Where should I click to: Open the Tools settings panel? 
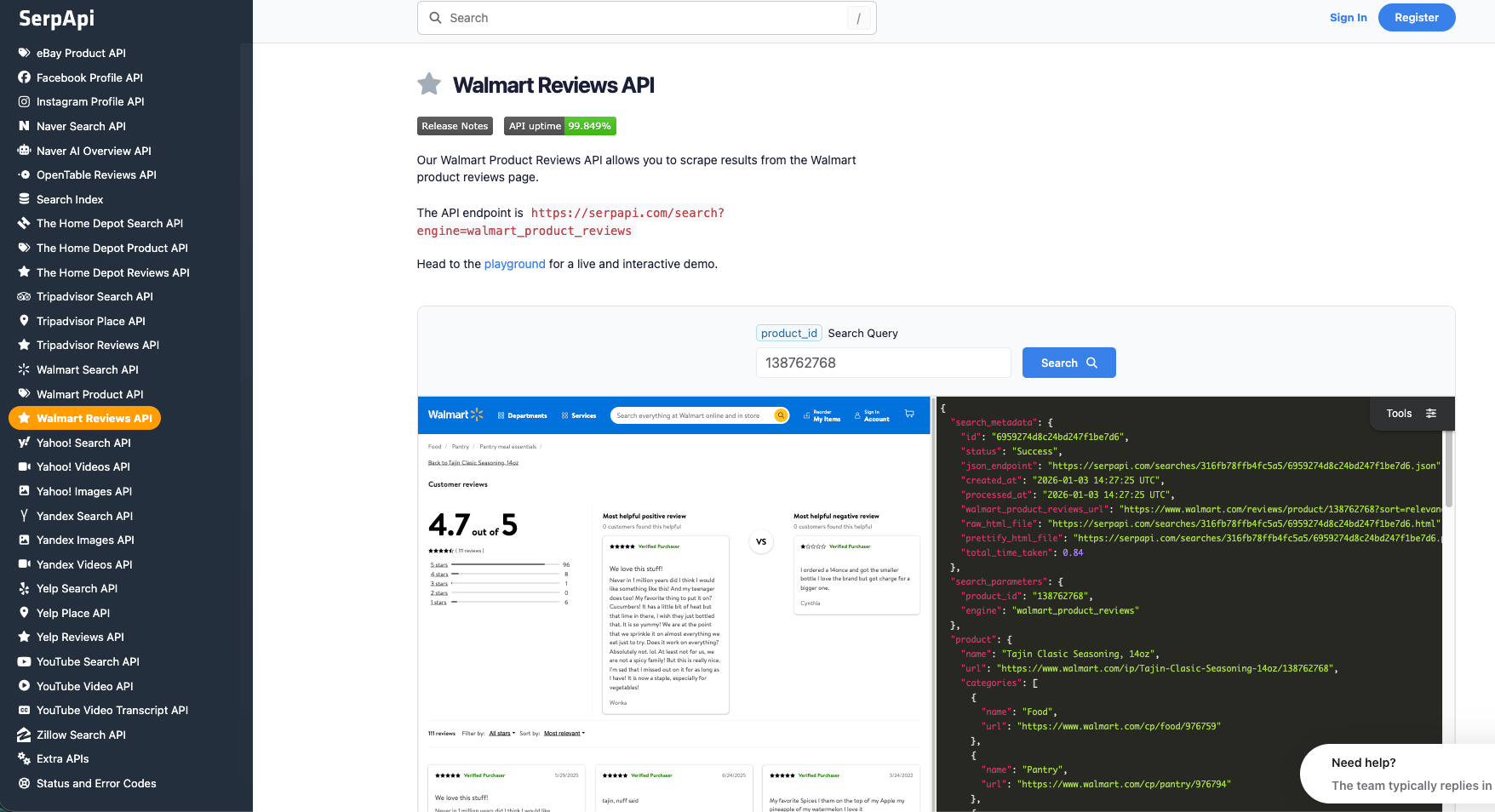click(x=1412, y=414)
